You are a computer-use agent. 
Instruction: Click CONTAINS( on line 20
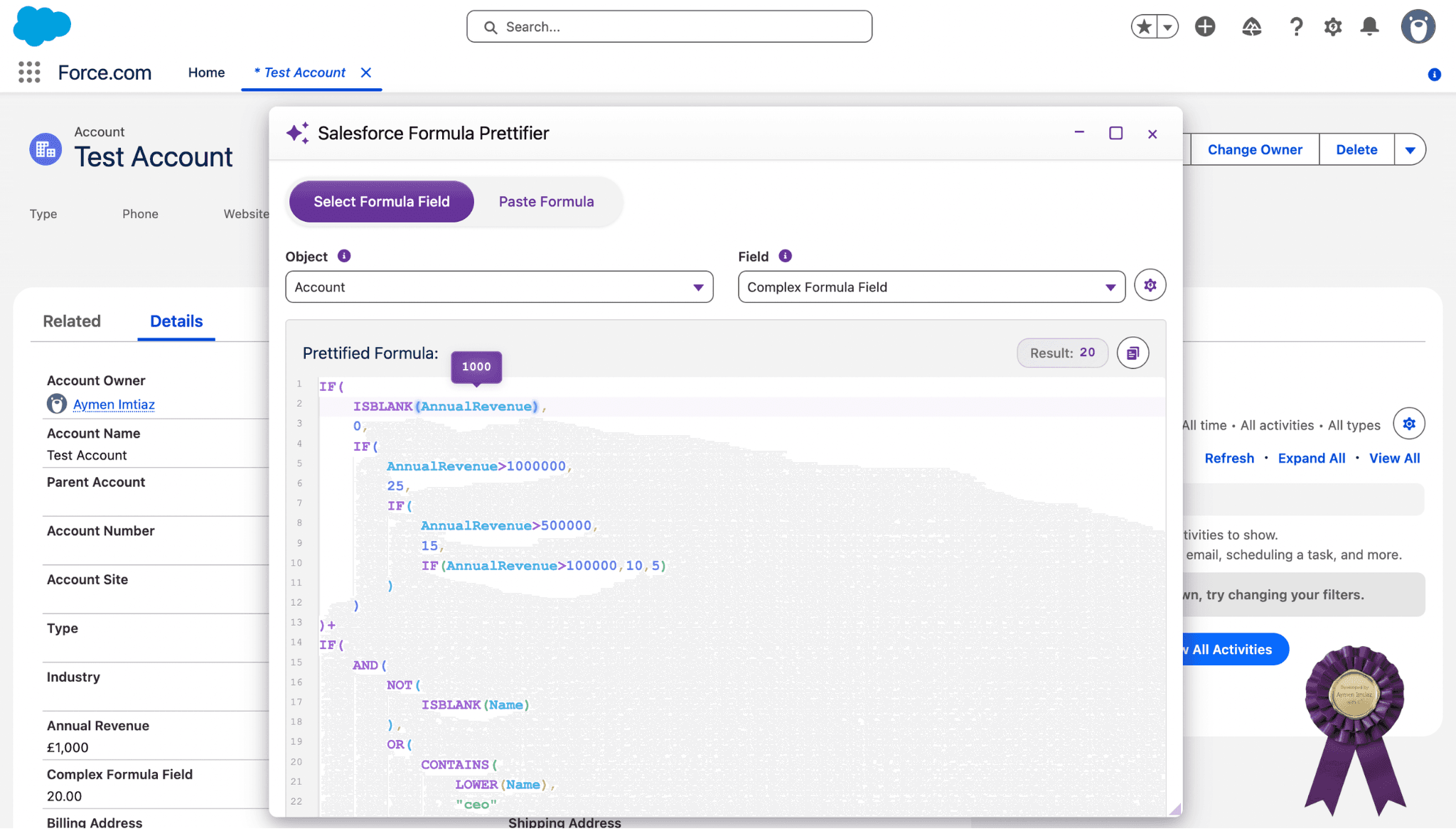pos(459,765)
